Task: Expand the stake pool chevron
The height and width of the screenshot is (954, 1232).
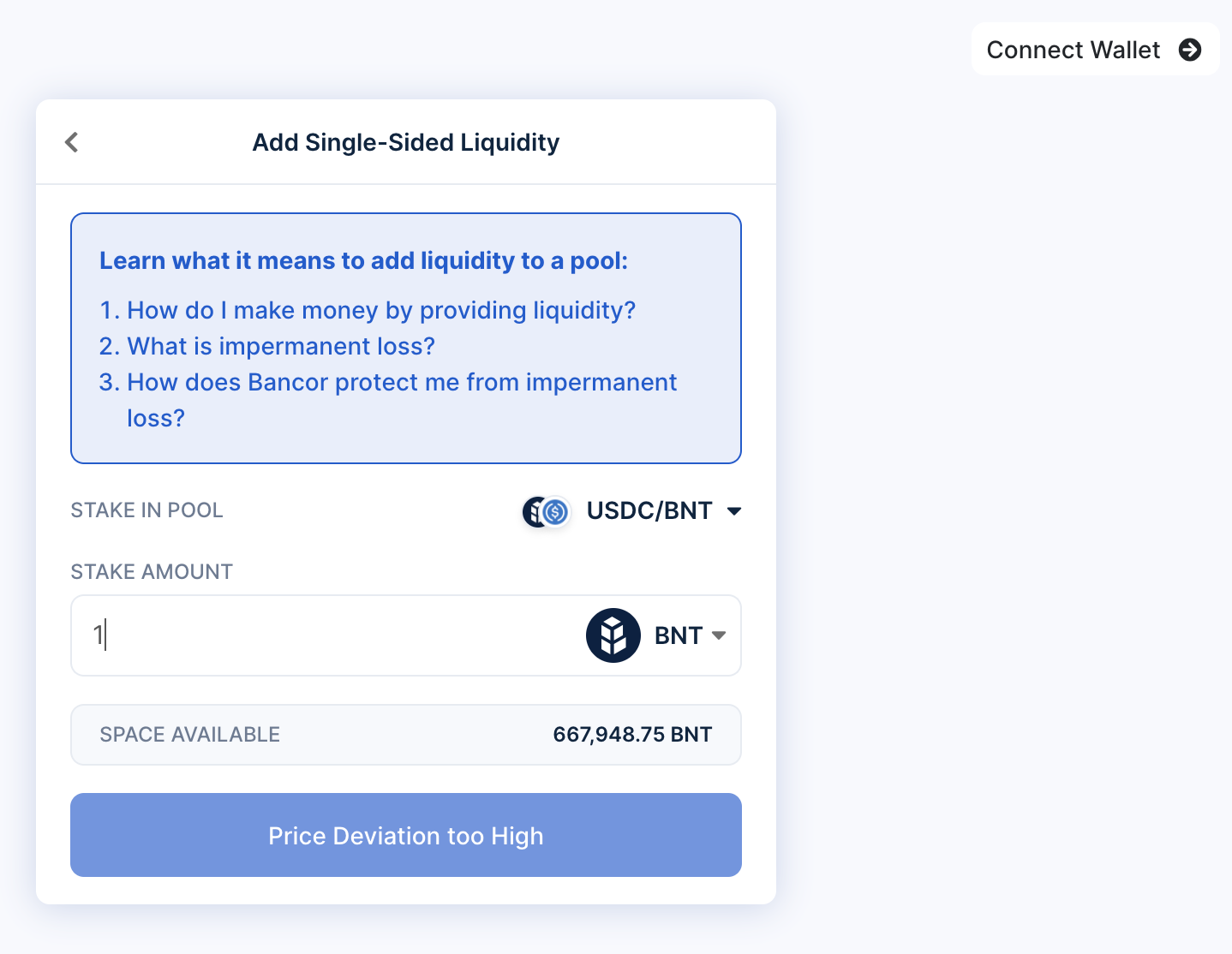Action: click(x=735, y=510)
